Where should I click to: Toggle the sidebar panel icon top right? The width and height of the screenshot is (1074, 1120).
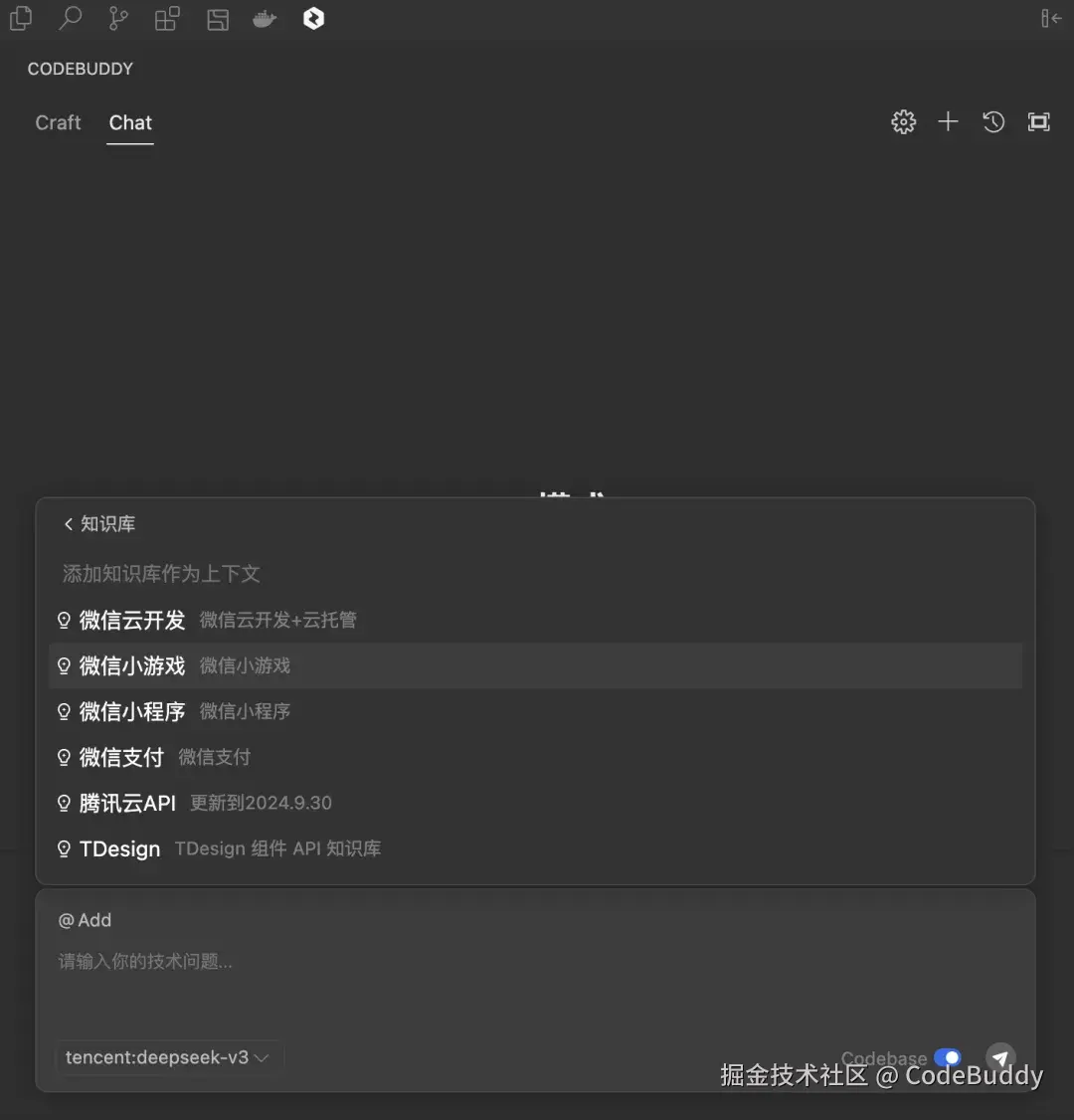click(1051, 19)
